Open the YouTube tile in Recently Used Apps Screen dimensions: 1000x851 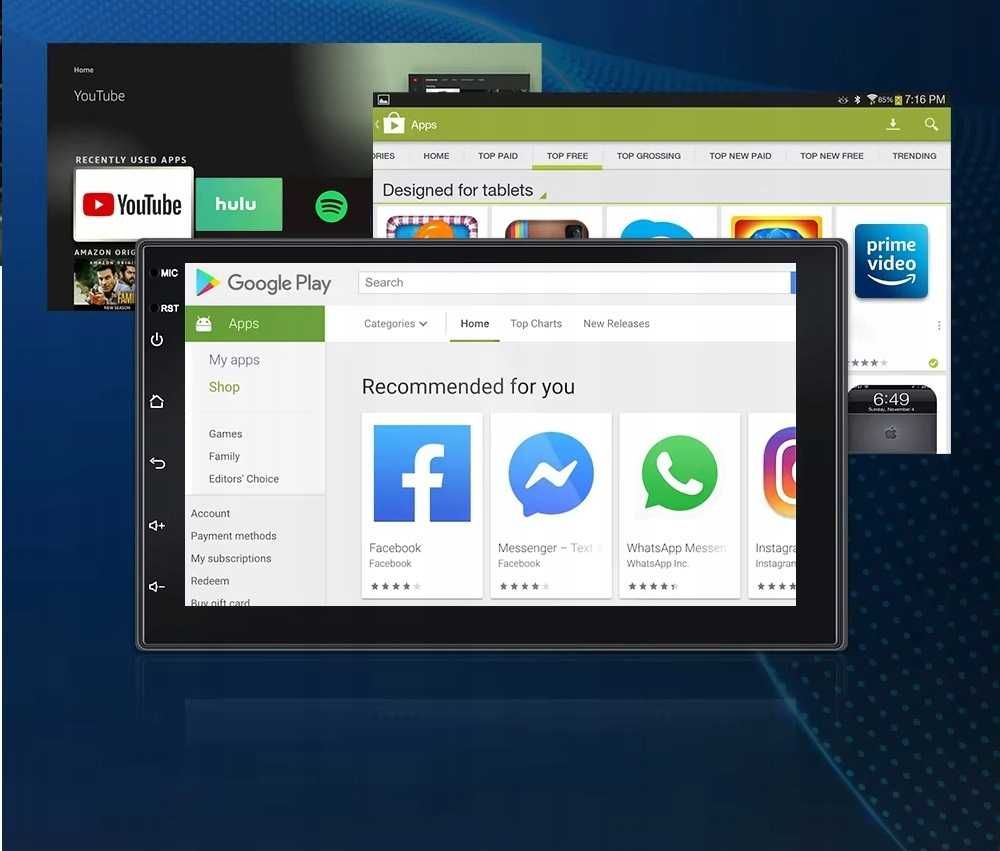click(133, 204)
